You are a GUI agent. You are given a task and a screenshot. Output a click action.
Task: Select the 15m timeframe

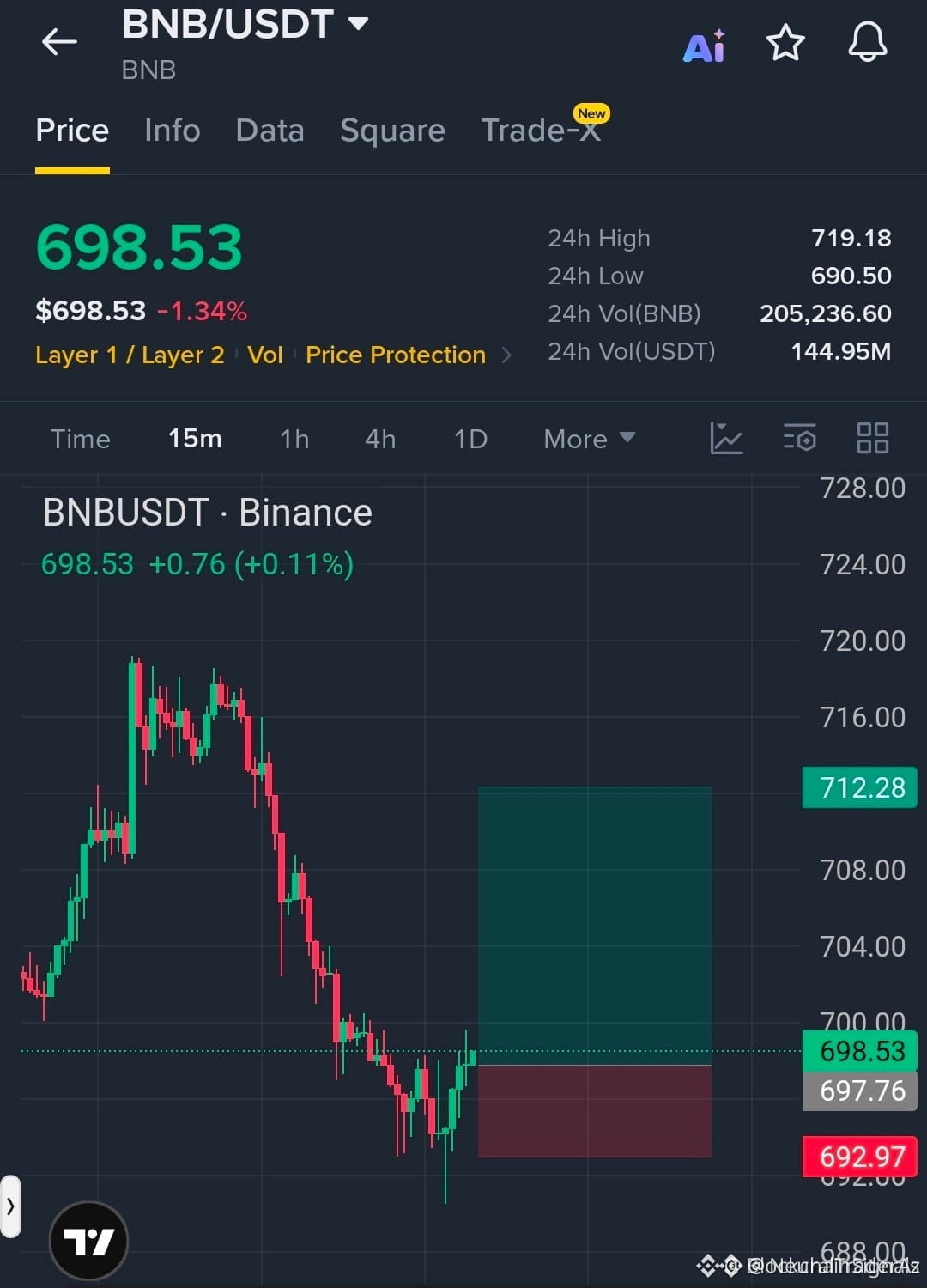point(195,439)
